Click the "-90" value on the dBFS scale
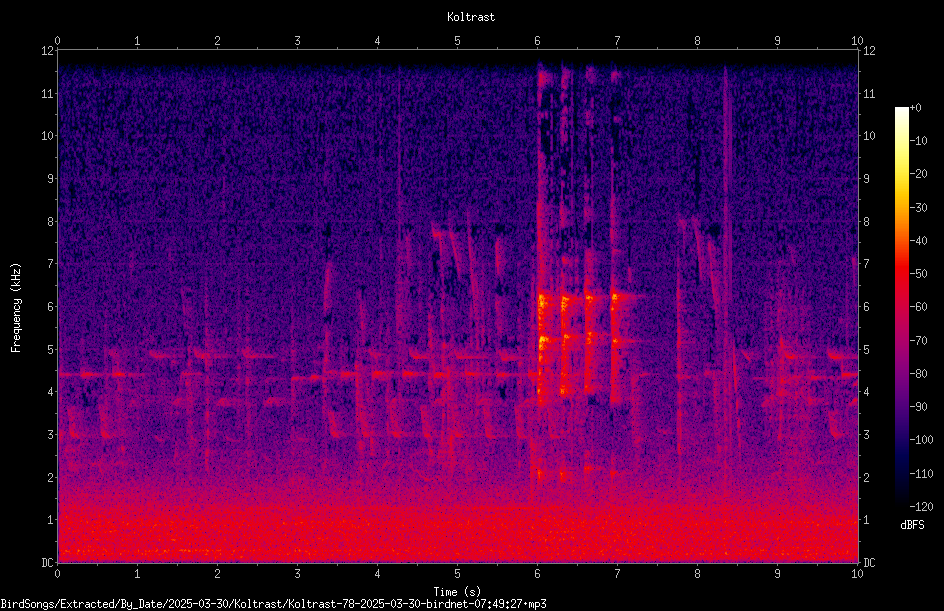The width and height of the screenshot is (944, 611). click(x=918, y=407)
